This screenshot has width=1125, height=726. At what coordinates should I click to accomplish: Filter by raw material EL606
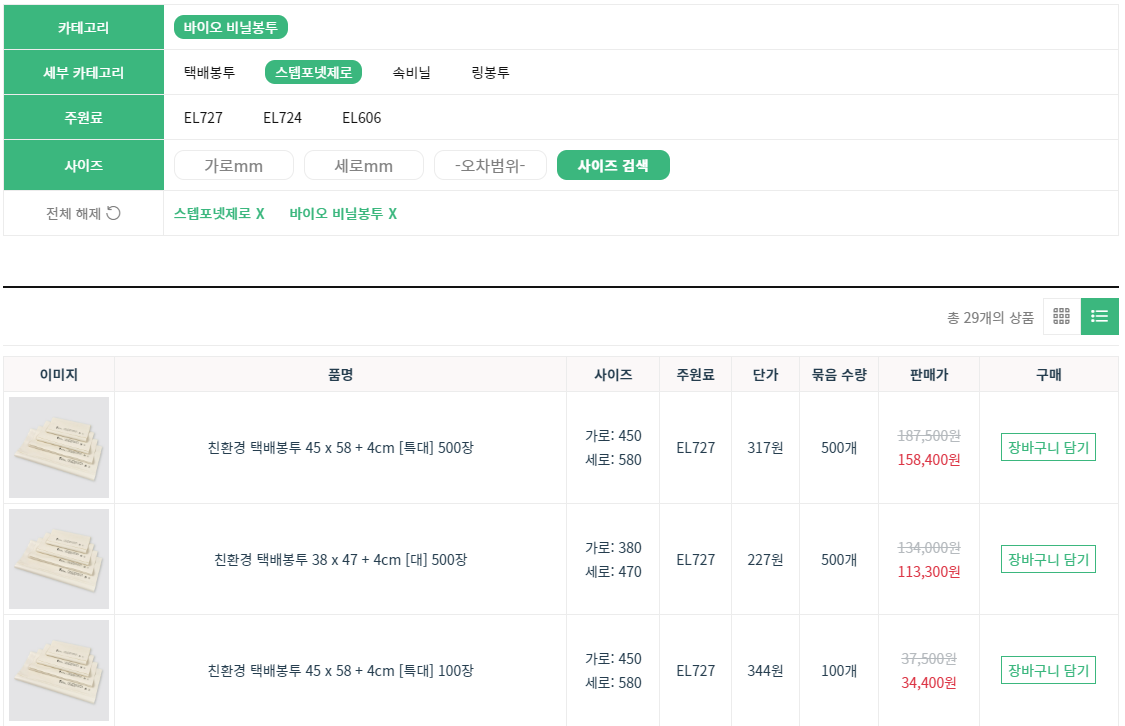pos(361,118)
